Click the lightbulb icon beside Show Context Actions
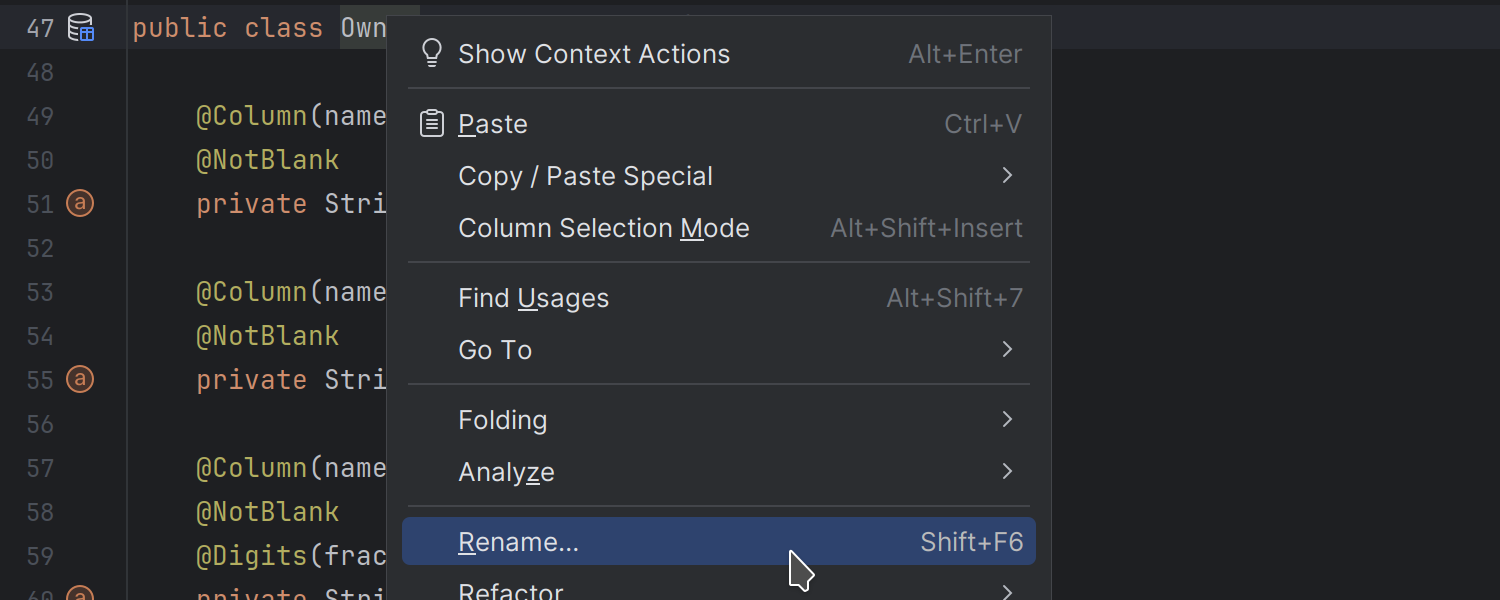 (x=431, y=52)
